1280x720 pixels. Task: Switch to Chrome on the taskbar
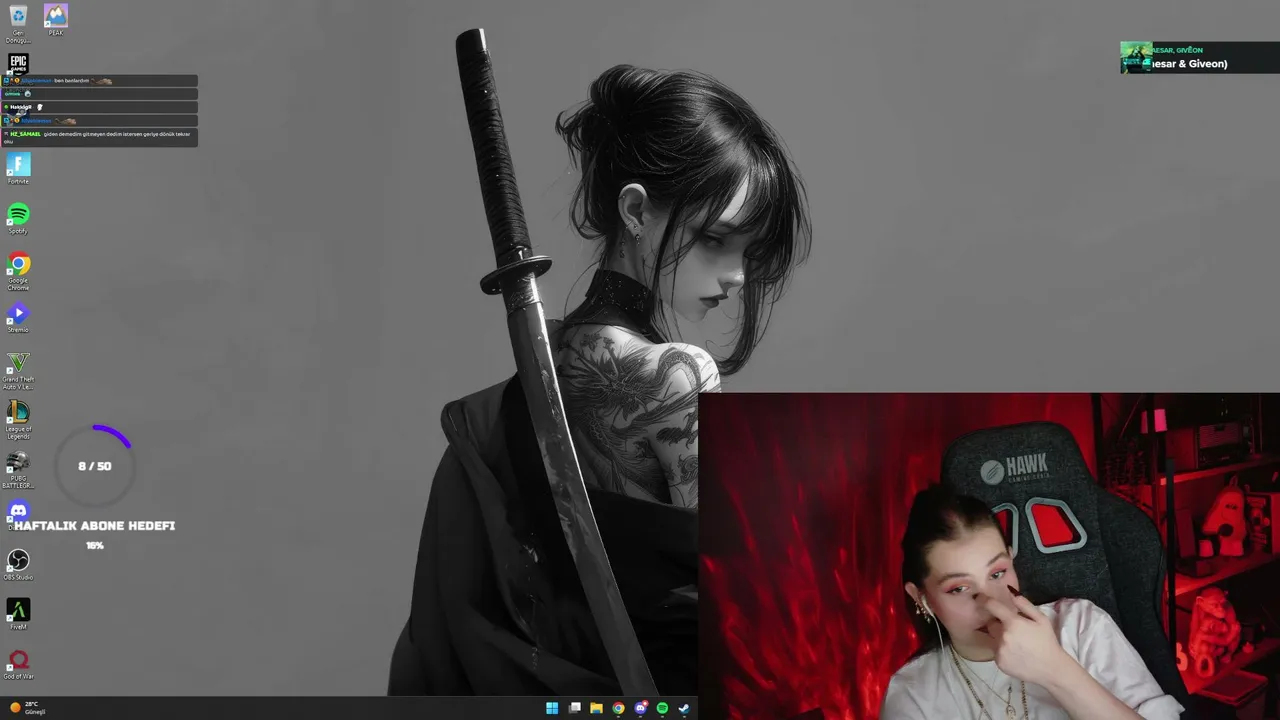click(619, 708)
